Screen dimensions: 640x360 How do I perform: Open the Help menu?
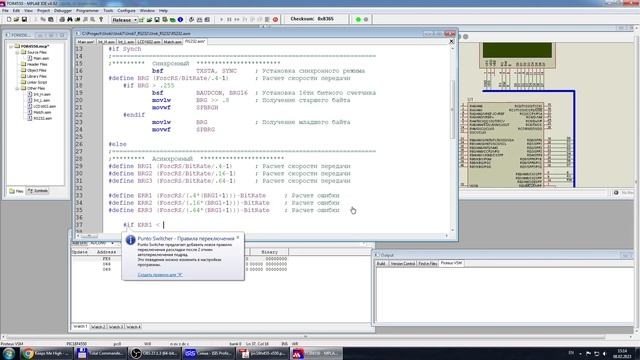pyautogui.click(x=163, y=11)
